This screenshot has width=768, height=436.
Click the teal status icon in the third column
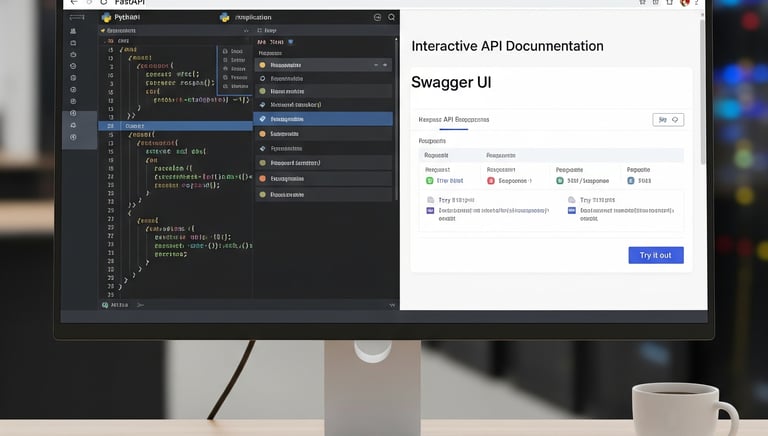coord(560,181)
